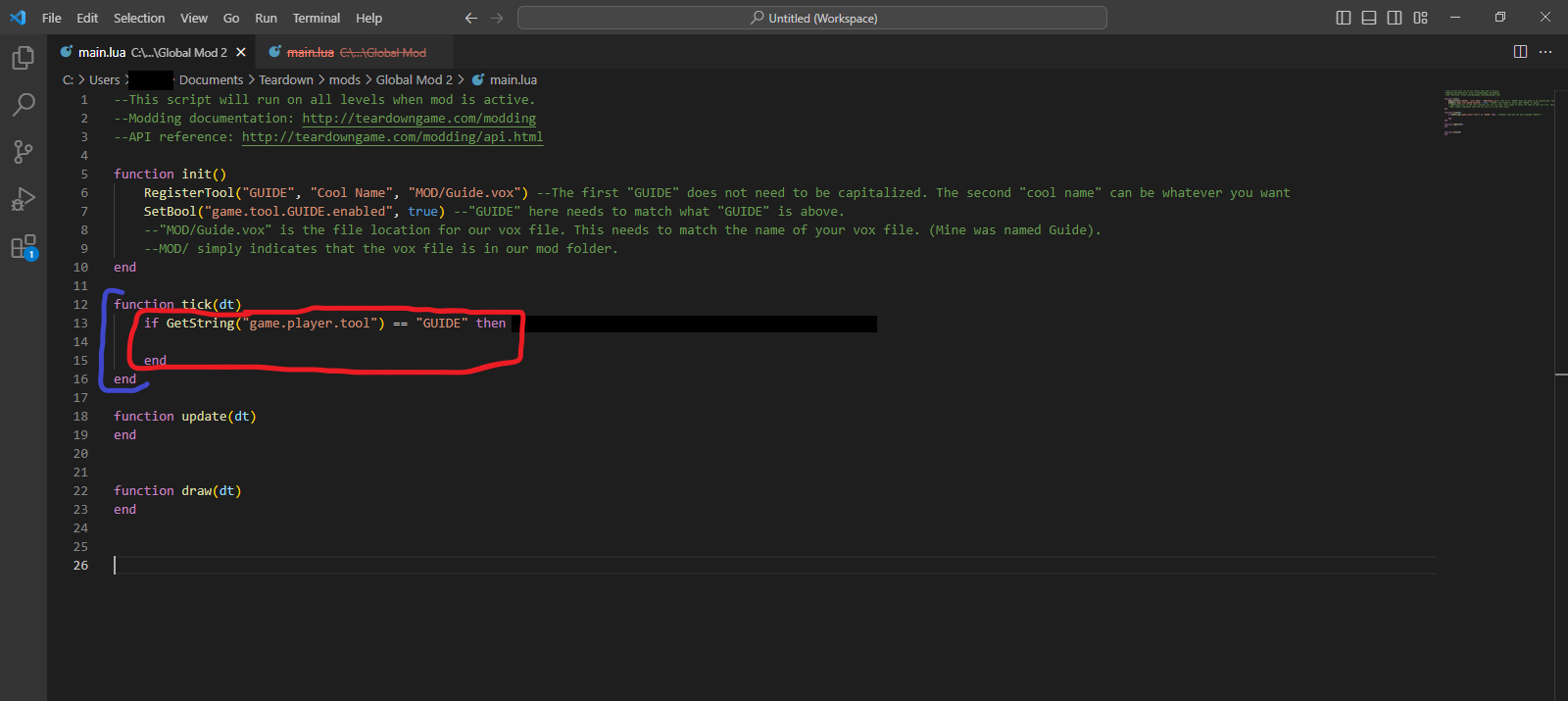Click the VS Code logo icon

[18, 18]
